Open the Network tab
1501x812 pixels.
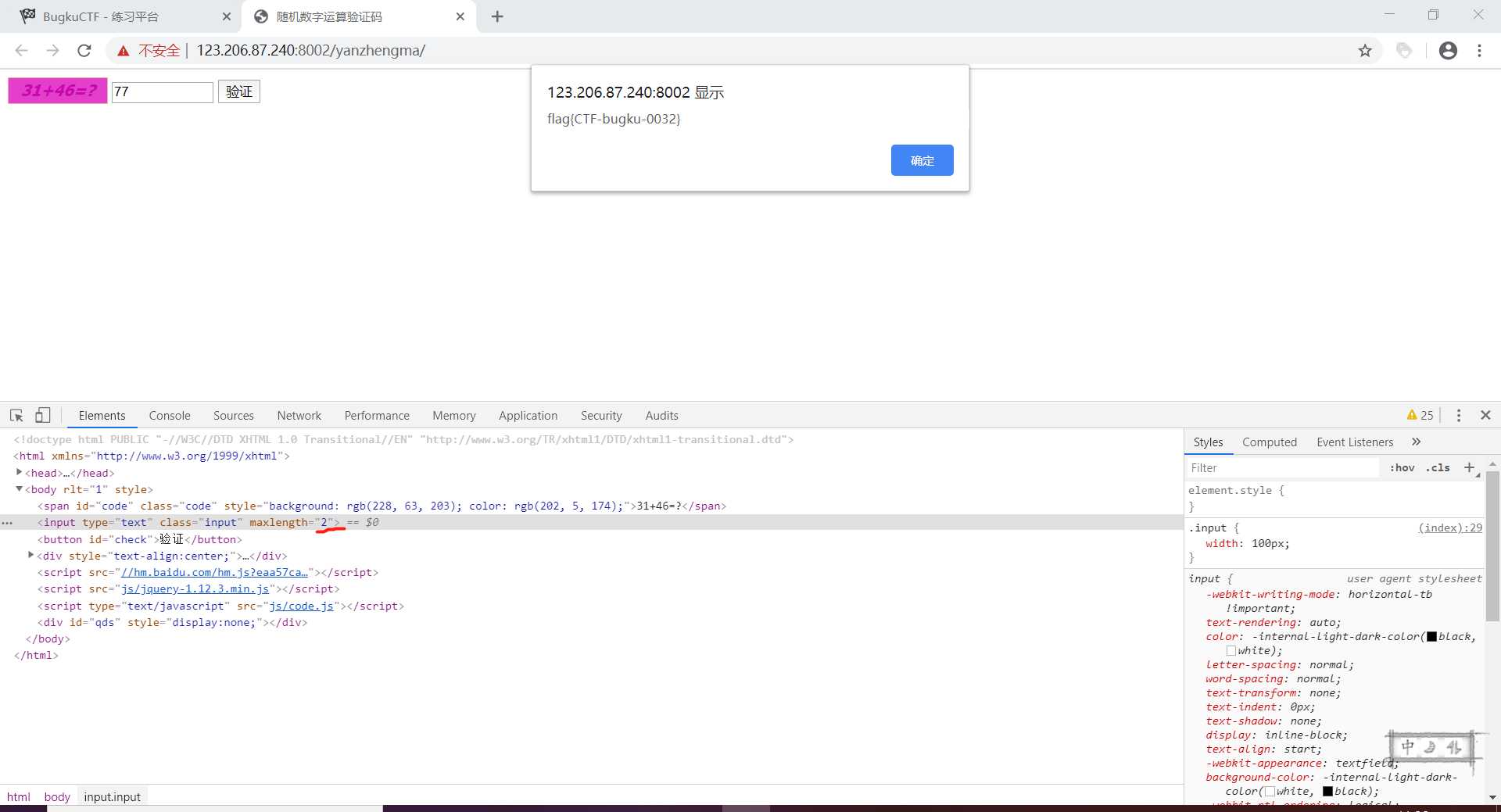pos(299,416)
